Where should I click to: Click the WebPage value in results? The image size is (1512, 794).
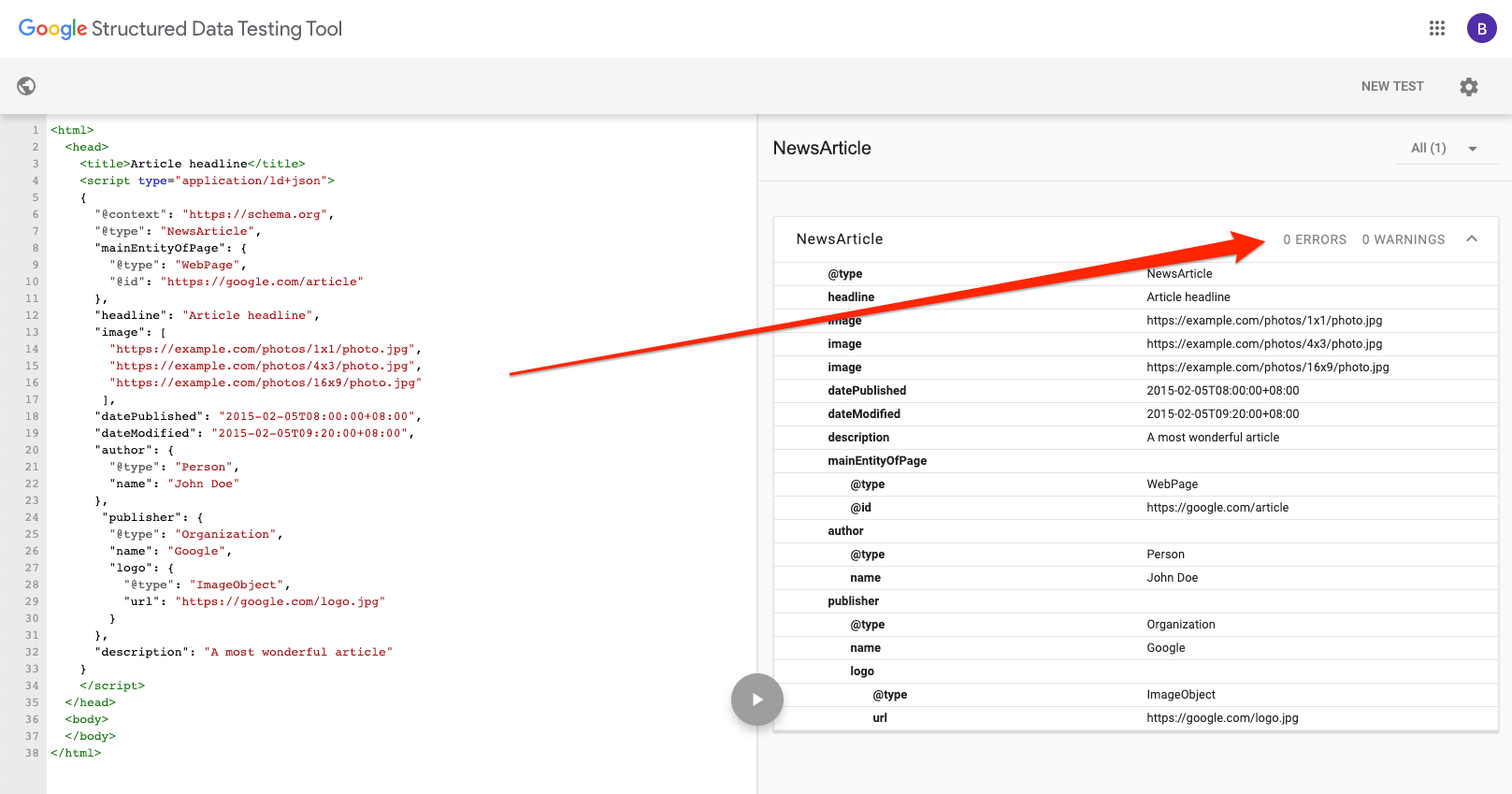click(x=1173, y=484)
